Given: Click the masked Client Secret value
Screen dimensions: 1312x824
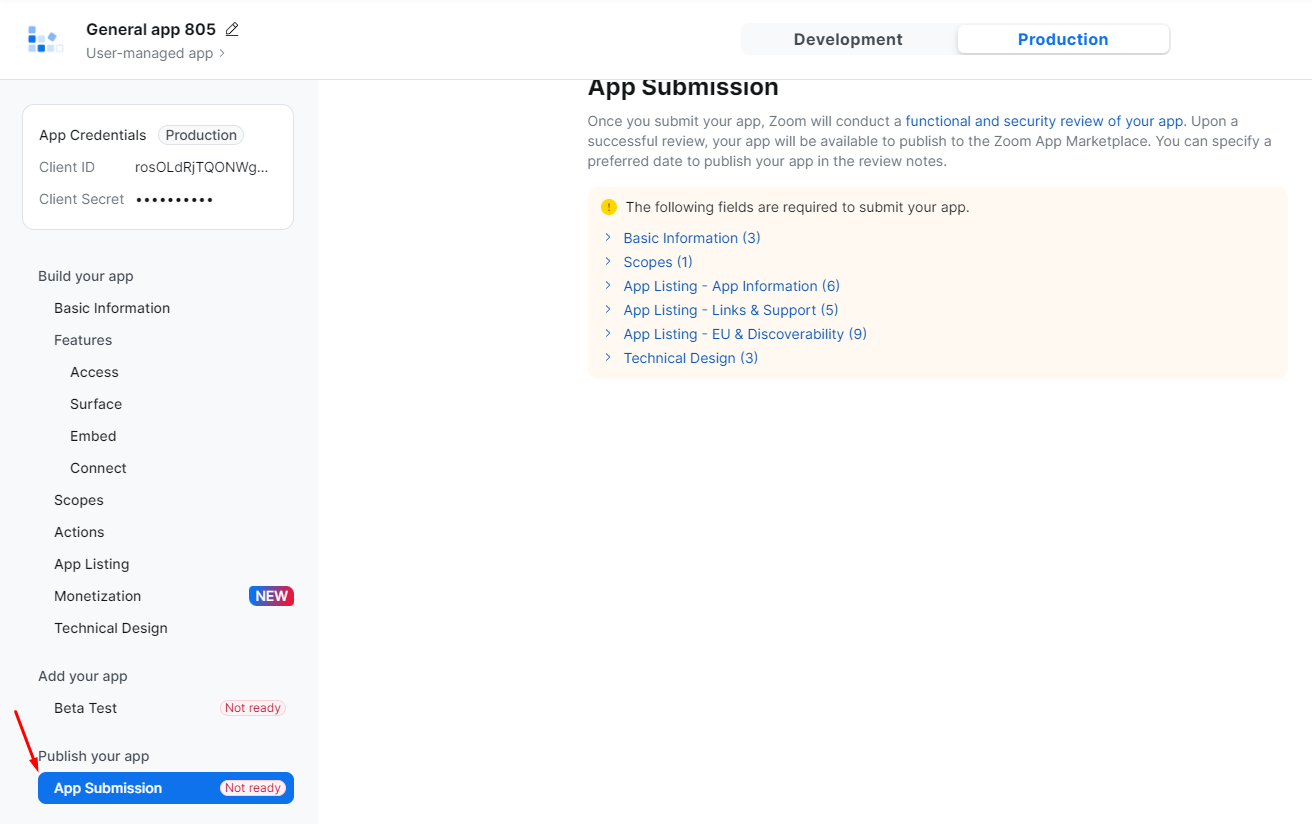Looking at the screenshot, I should point(175,199).
